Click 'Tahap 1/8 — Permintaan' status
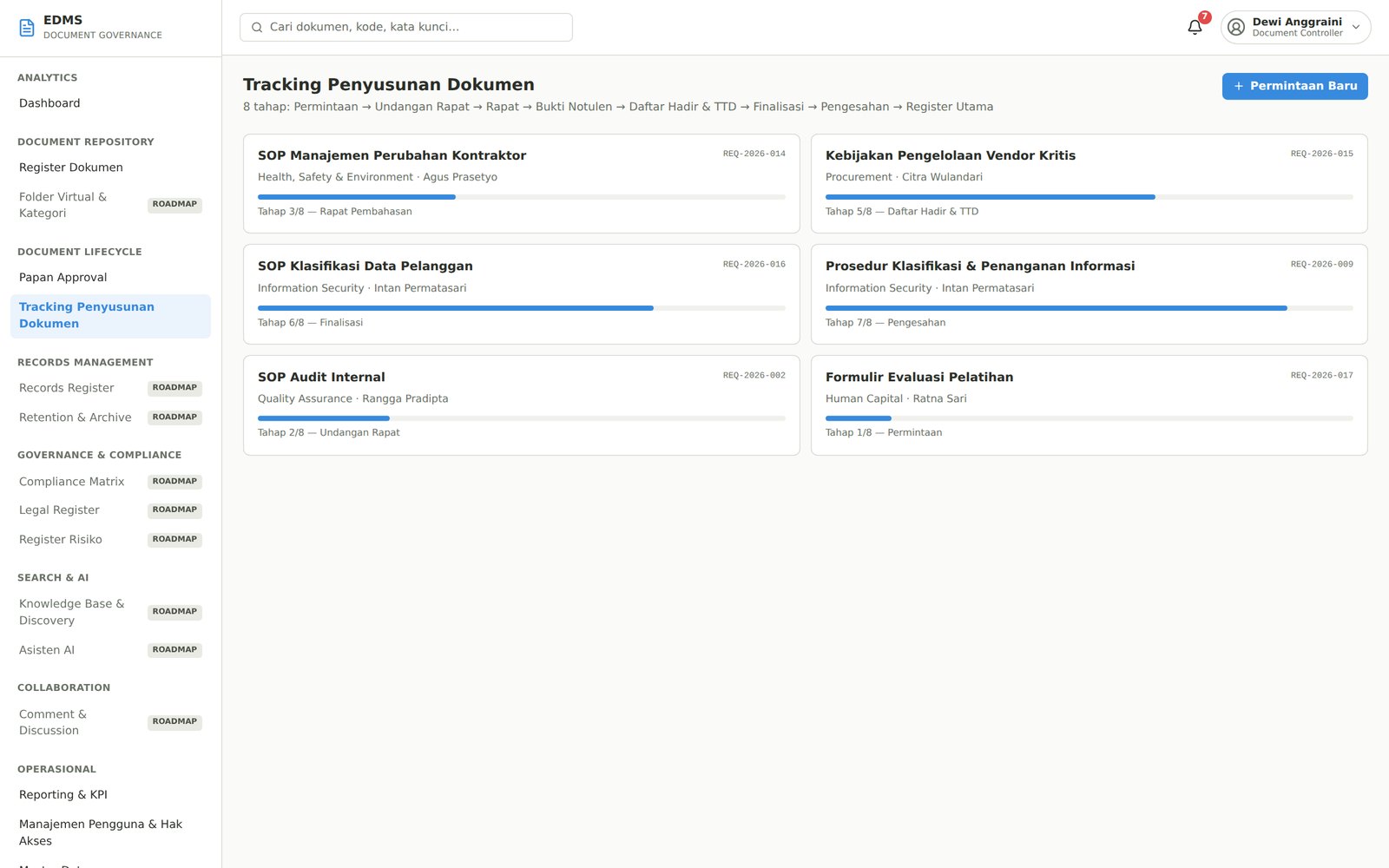 click(884, 433)
